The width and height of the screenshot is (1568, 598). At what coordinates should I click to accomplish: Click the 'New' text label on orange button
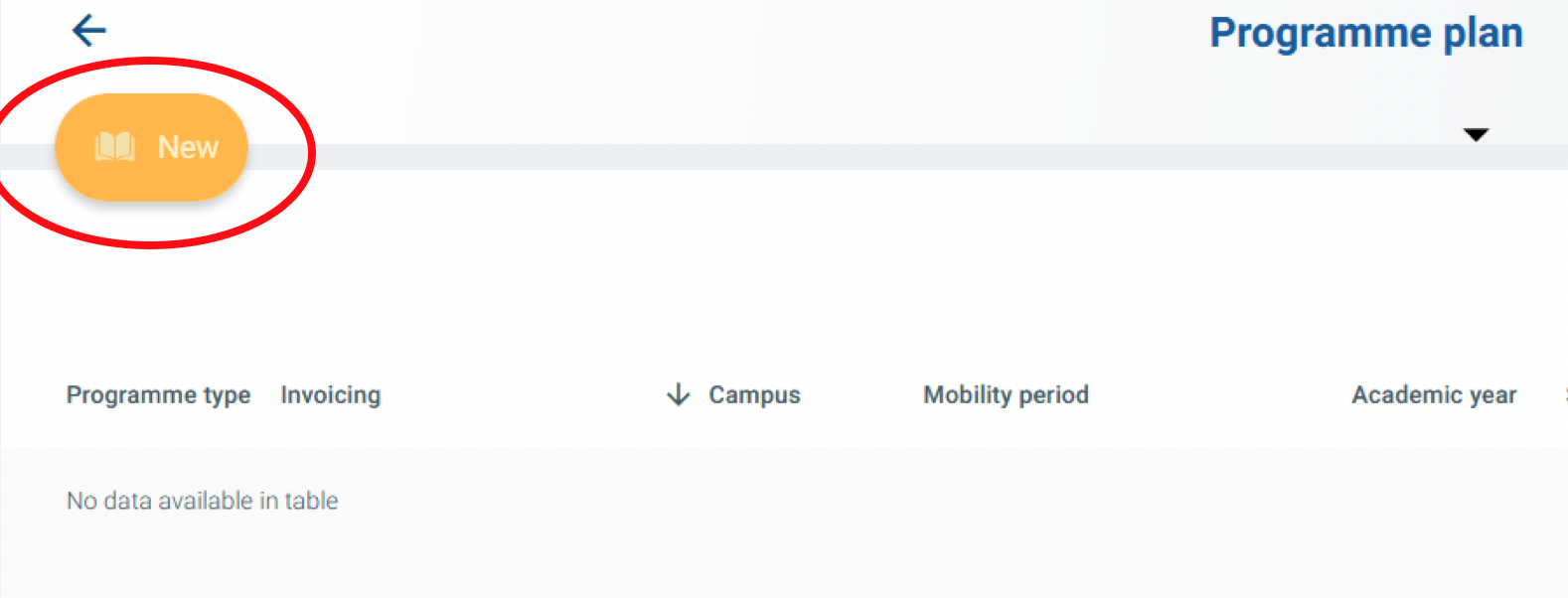pos(188,147)
